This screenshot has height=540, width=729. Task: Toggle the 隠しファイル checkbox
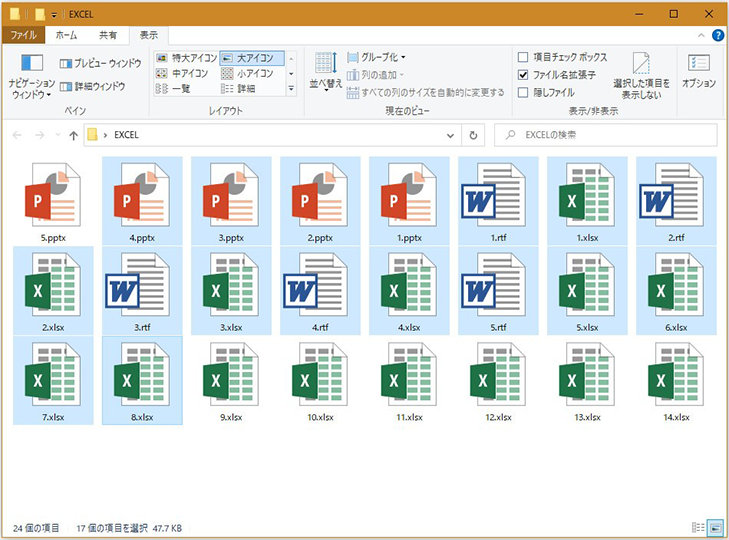coord(523,92)
